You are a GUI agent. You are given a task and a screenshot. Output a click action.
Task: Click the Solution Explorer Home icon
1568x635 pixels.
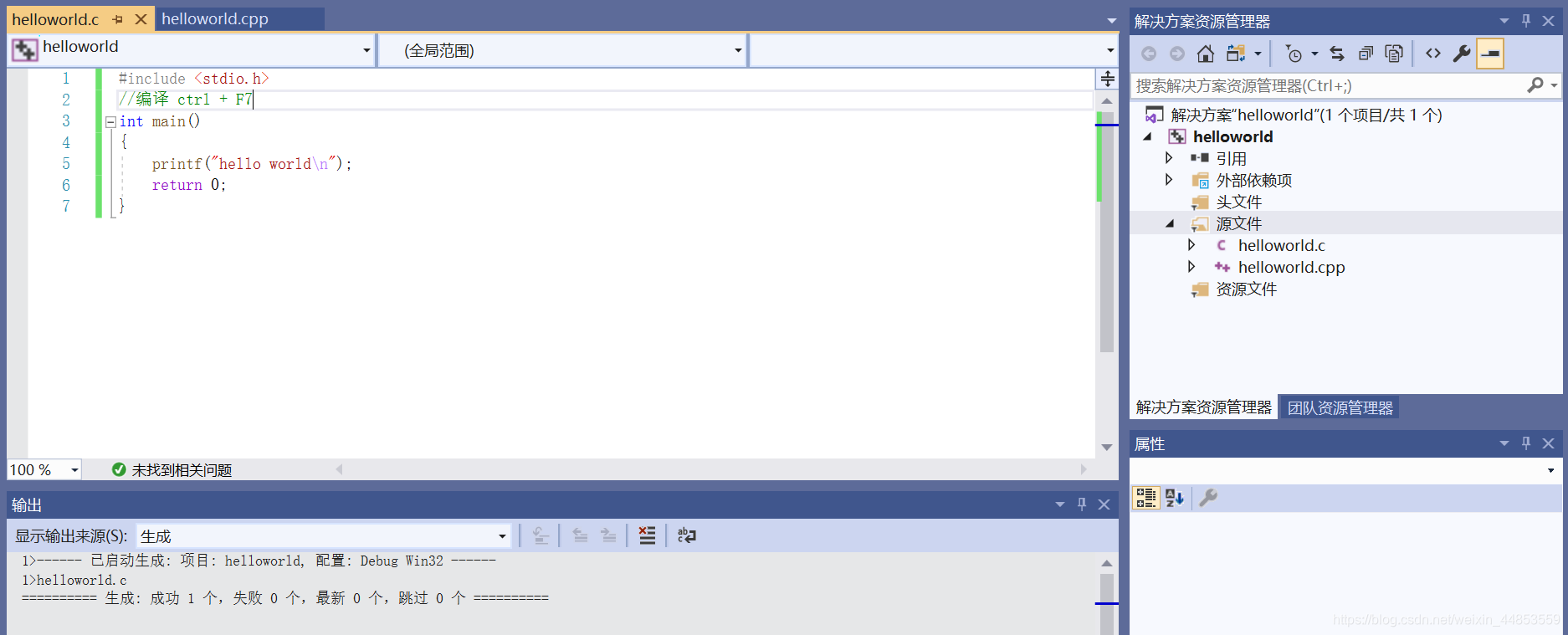pos(1206,54)
